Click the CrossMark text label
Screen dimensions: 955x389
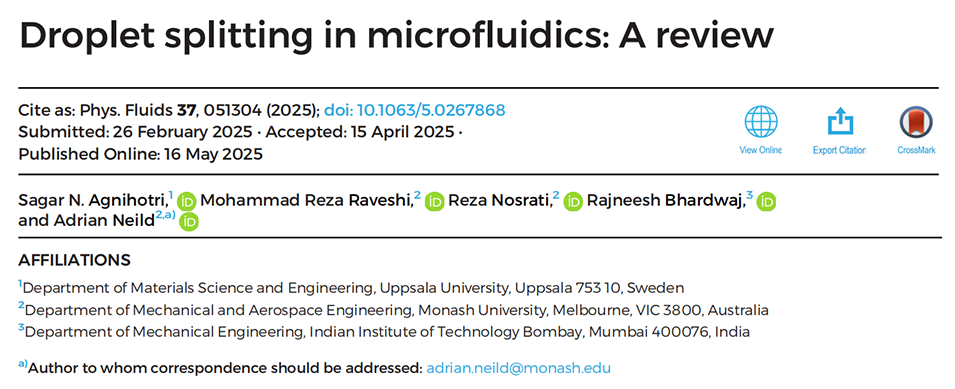tap(916, 150)
